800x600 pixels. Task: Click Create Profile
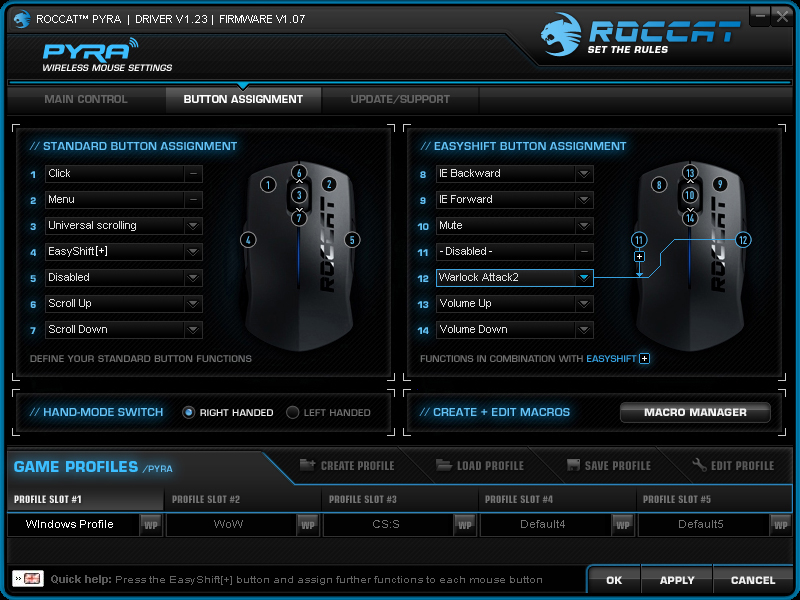click(347, 465)
